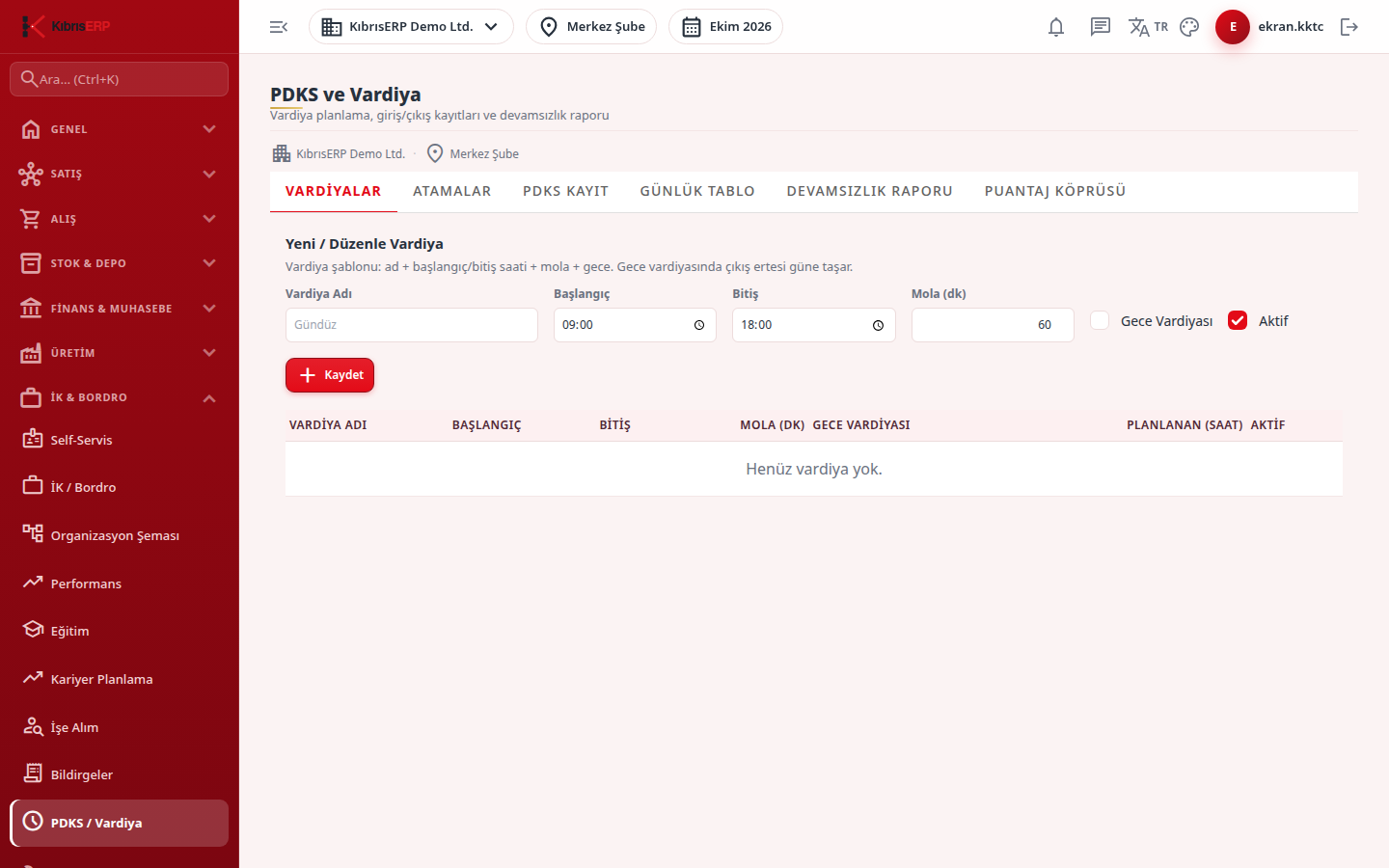The image size is (1389, 868).
Task: Open the theme palette icon
Action: click(x=1189, y=27)
